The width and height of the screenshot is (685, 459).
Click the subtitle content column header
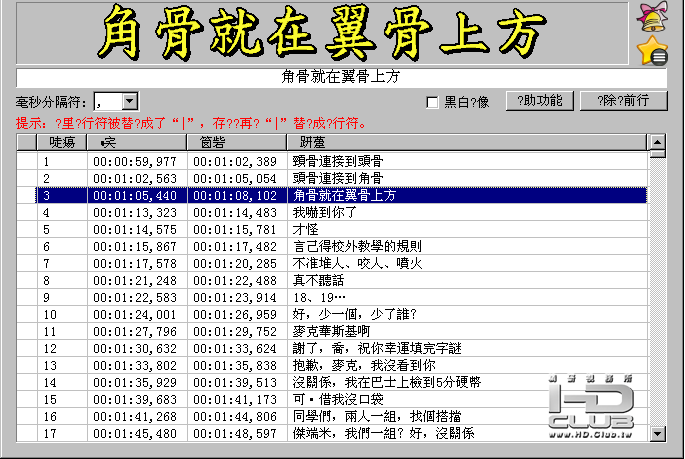[x=467, y=142]
